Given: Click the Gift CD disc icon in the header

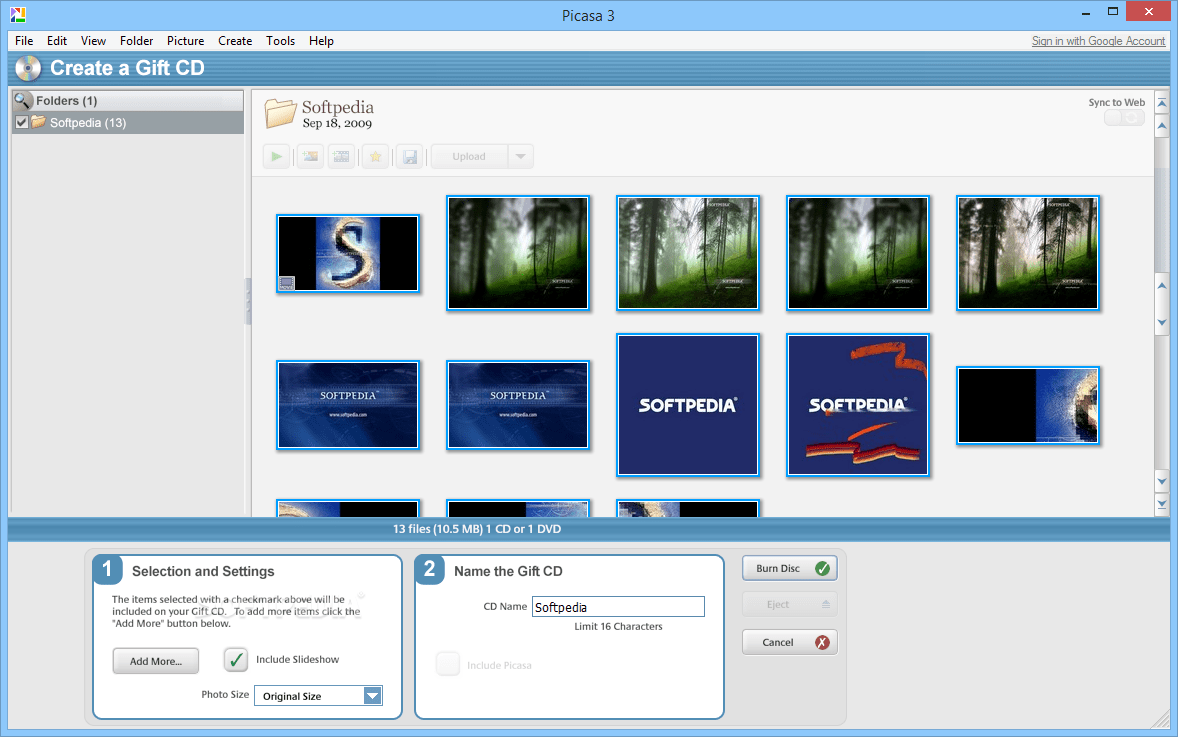Looking at the screenshot, I should [x=28, y=68].
